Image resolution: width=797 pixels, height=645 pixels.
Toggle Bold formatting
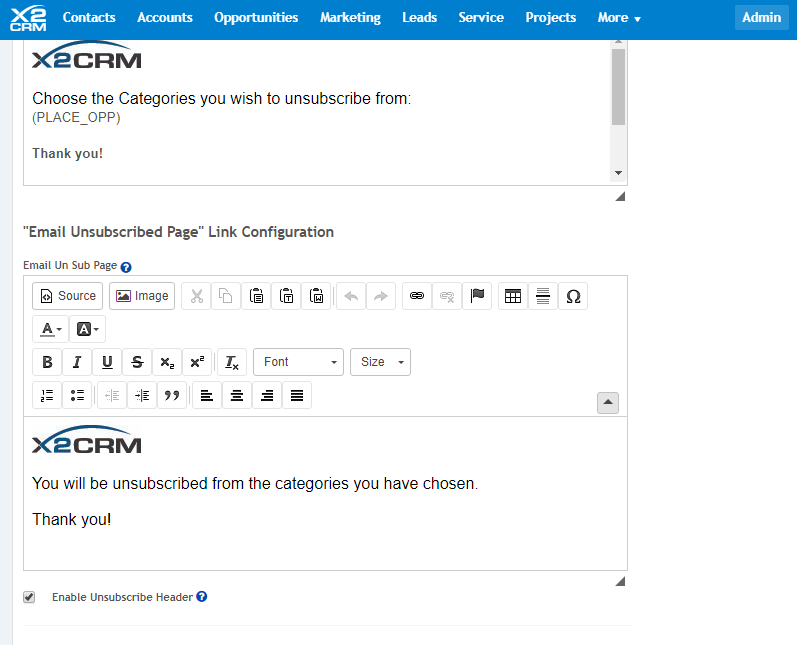(47, 362)
